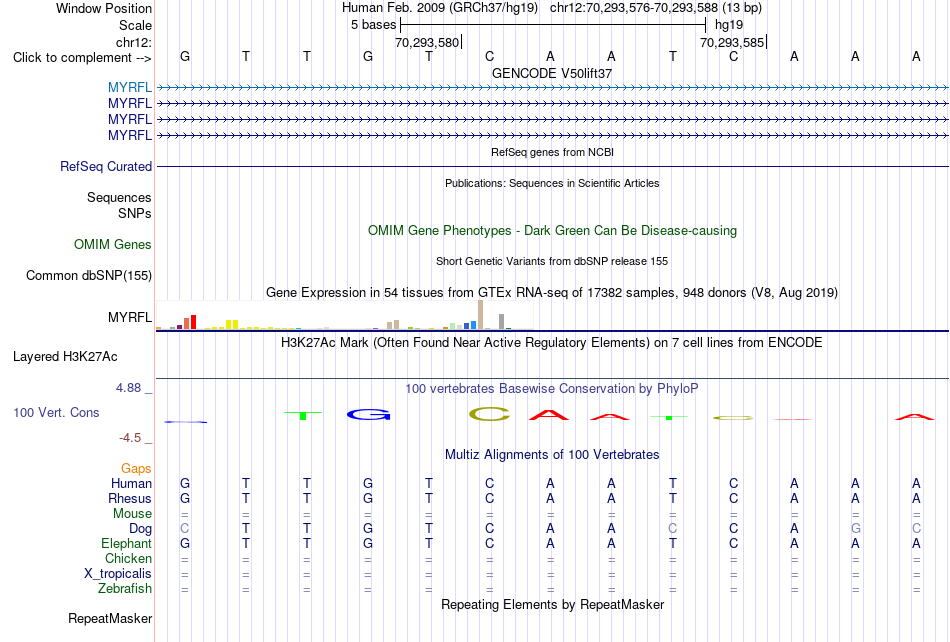Viewport: 950px width, 642px height.
Task: Click the OMIM Genes track label
Action: (113, 244)
